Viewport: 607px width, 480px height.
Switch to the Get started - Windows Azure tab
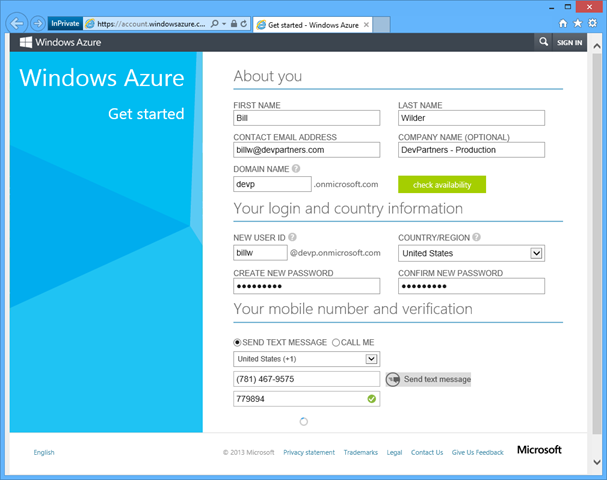pyautogui.click(x=312, y=22)
